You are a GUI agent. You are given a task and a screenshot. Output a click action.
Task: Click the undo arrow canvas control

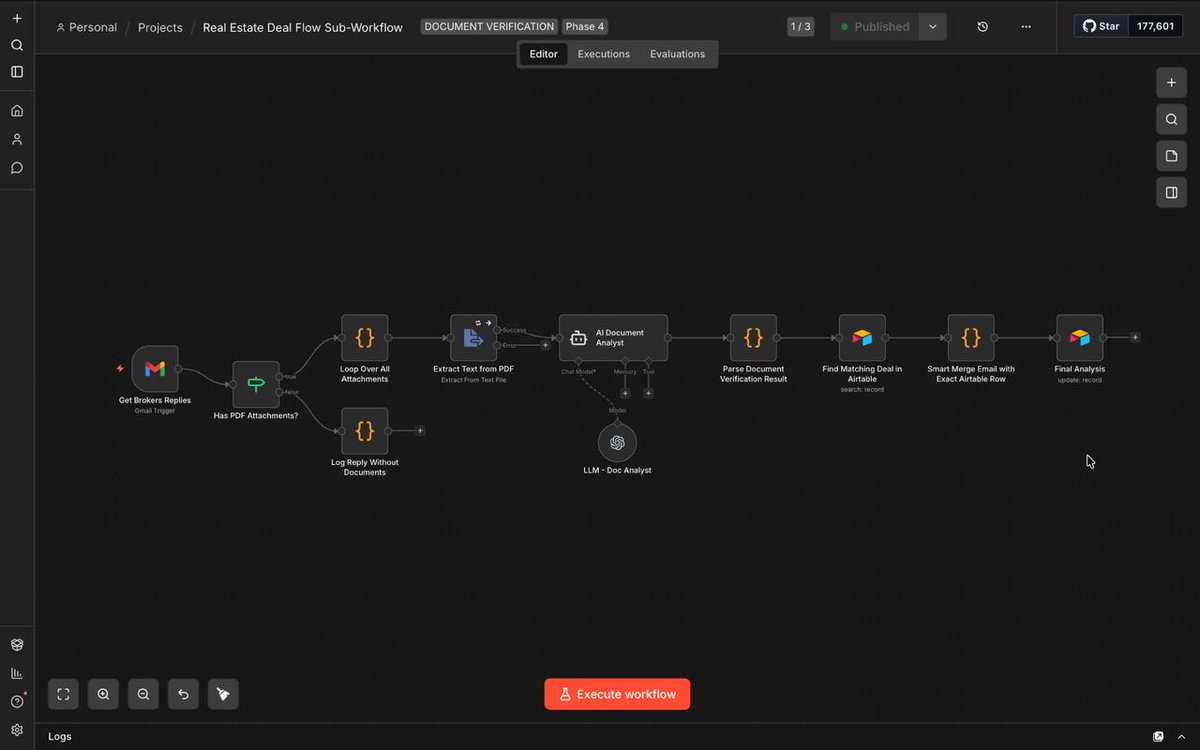pos(183,694)
